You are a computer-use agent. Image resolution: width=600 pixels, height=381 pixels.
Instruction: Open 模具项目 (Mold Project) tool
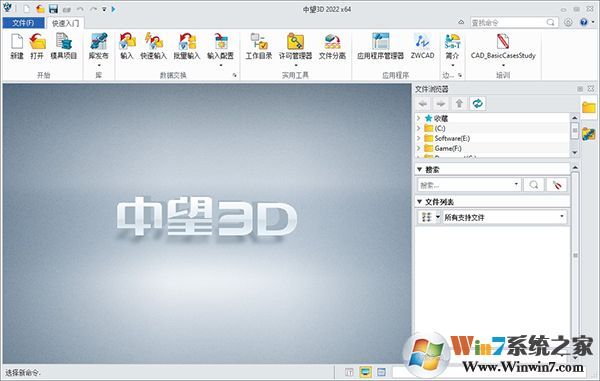click(x=64, y=46)
